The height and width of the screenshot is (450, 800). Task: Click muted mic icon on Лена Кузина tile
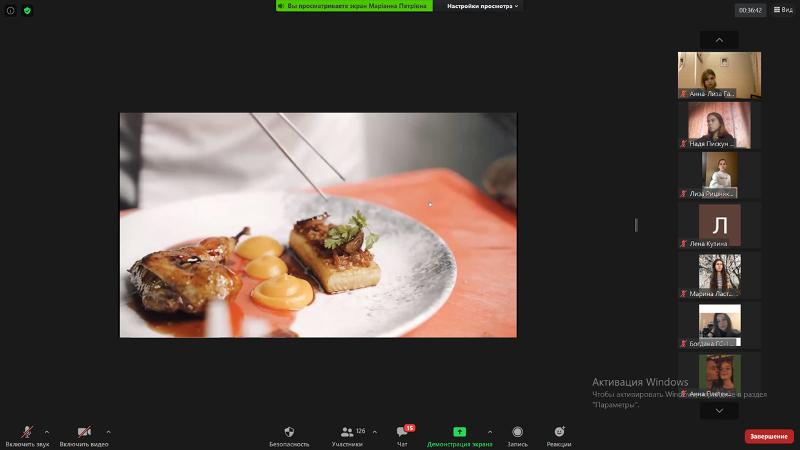pyautogui.click(x=684, y=243)
